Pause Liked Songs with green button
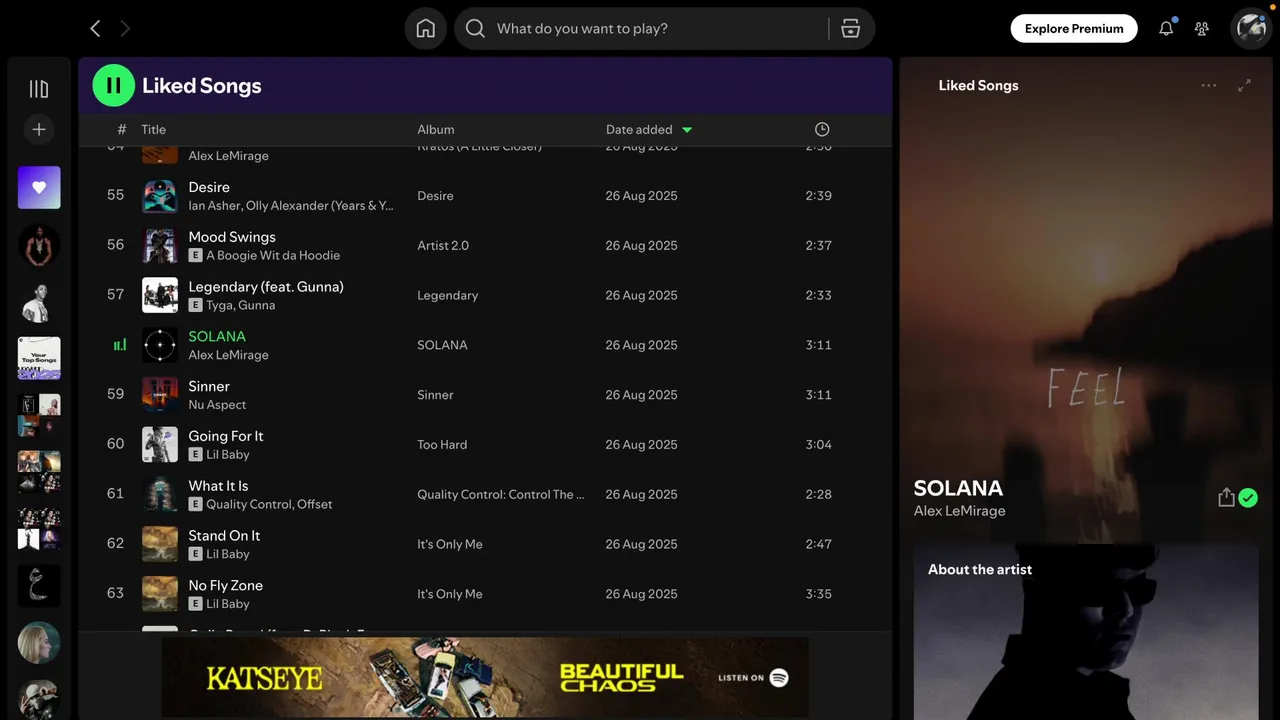 coord(113,85)
